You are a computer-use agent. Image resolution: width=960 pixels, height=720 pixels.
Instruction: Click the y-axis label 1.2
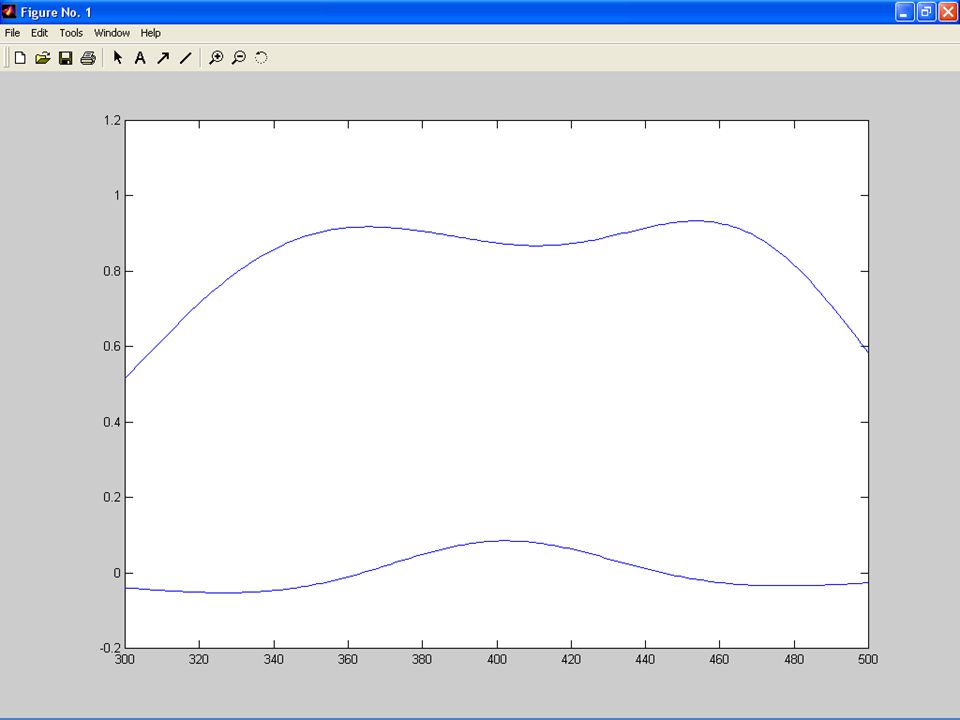tap(112, 120)
